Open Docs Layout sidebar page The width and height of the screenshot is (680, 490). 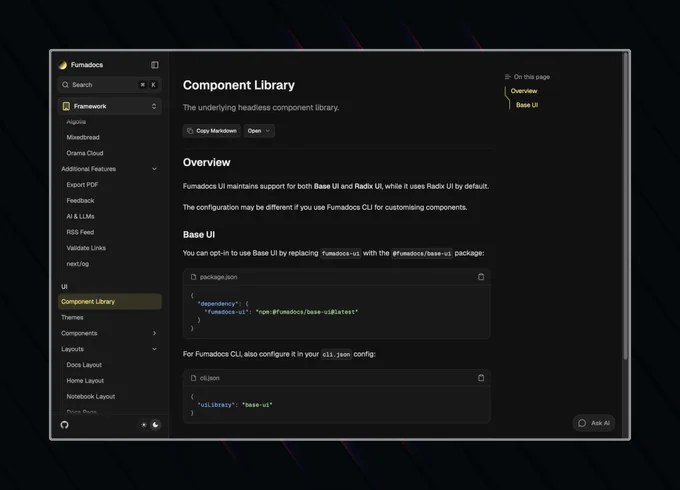pos(84,365)
